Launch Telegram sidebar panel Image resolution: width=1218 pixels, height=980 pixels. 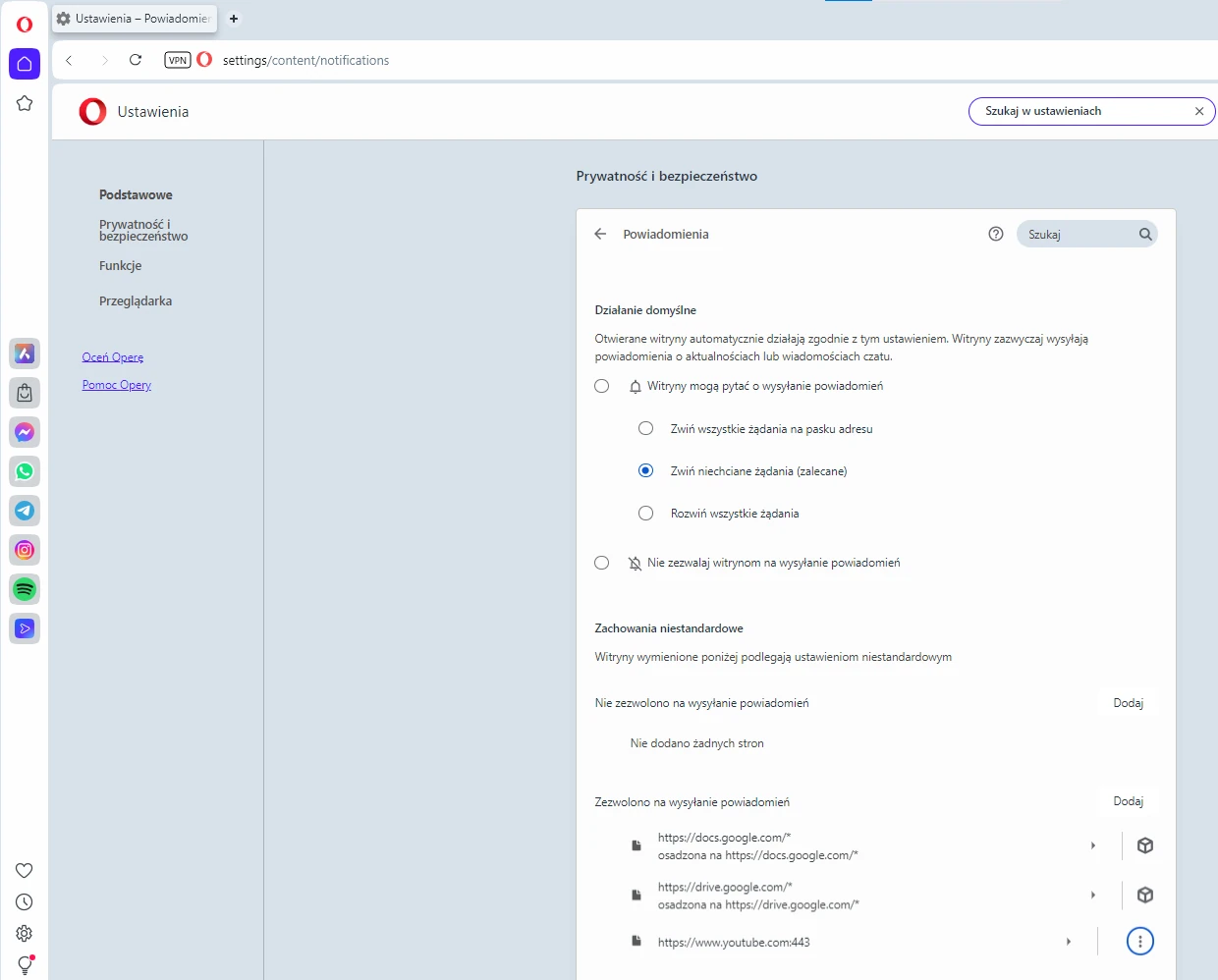pyautogui.click(x=25, y=511)
